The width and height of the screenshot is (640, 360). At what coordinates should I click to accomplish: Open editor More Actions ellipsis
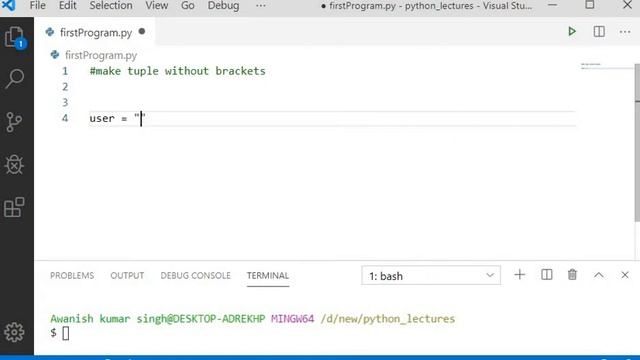[x=625, y=32]
